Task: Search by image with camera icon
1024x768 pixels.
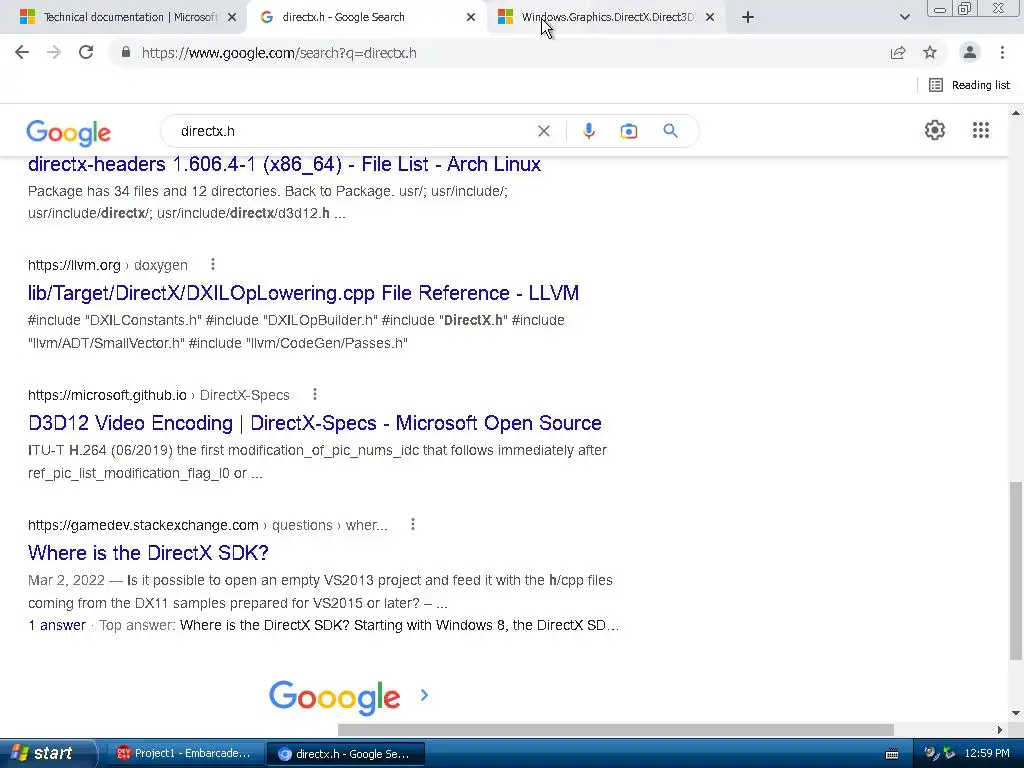Action: click(x=628, y=131)
